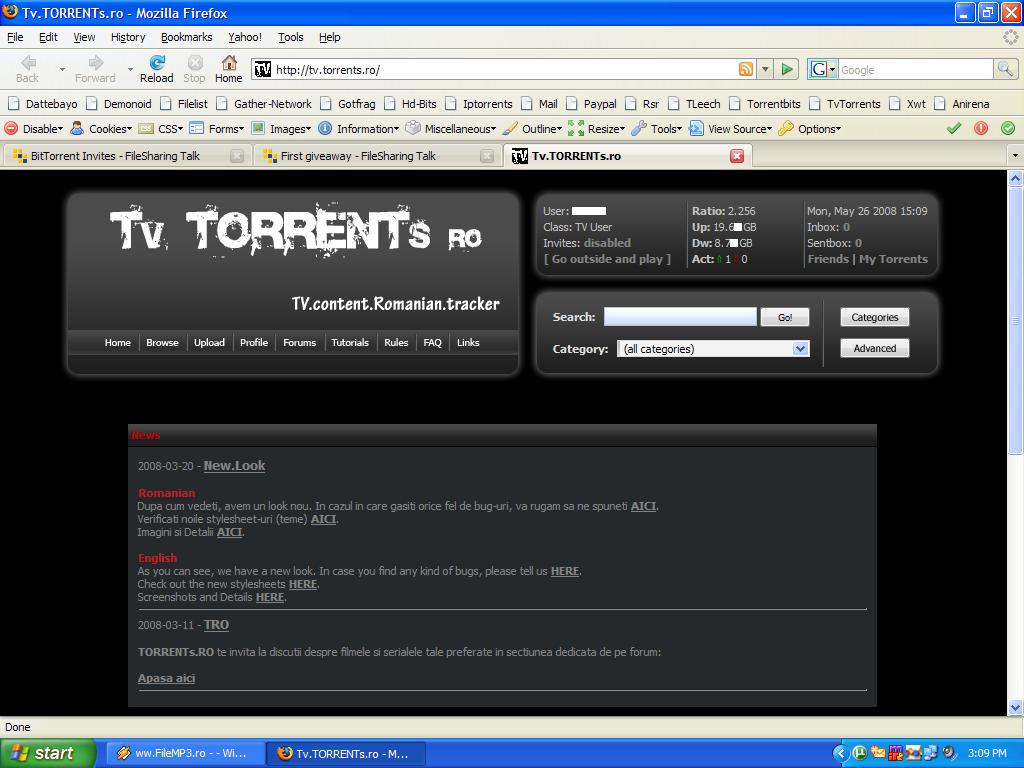This screenshot has width=1024, height=768.
Task: Focus the site Search text field
Action: pos(680,317)
